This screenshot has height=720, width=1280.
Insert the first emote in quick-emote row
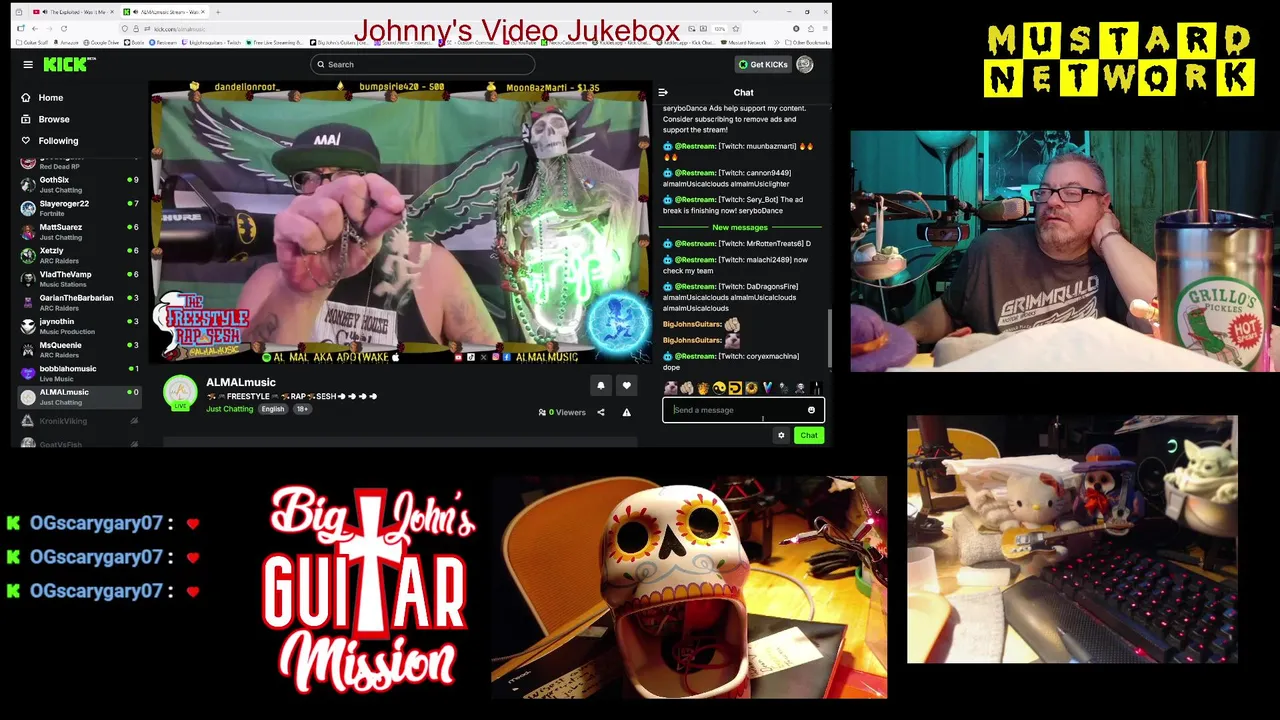pos(671,388)
